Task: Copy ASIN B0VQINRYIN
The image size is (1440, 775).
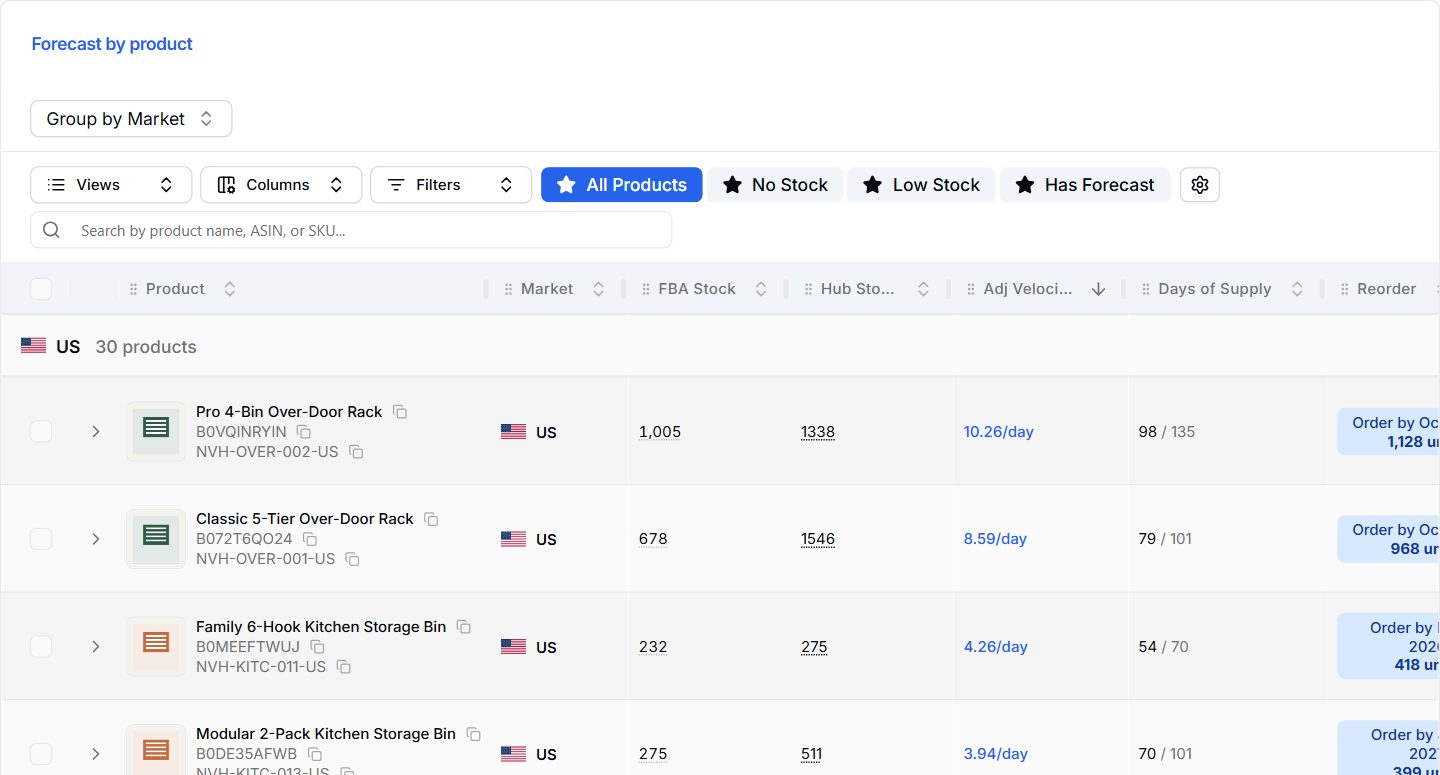Action: coord(304,432)
